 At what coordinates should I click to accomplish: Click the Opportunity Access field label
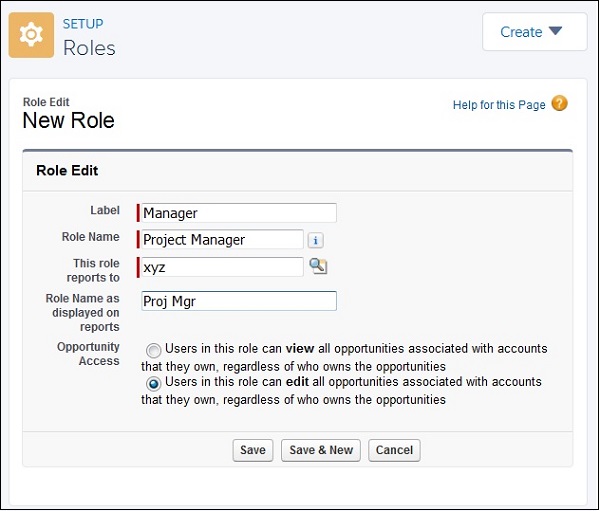coord(88,354)
